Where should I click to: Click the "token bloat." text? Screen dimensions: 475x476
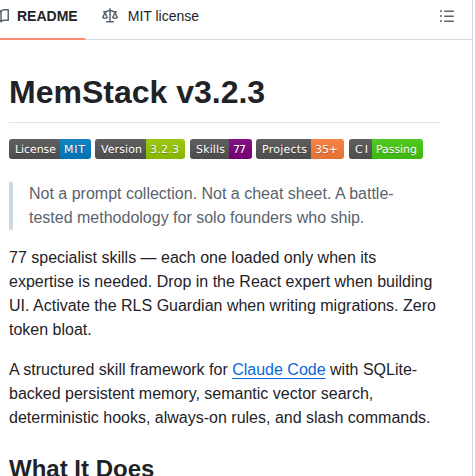point(50,330)
